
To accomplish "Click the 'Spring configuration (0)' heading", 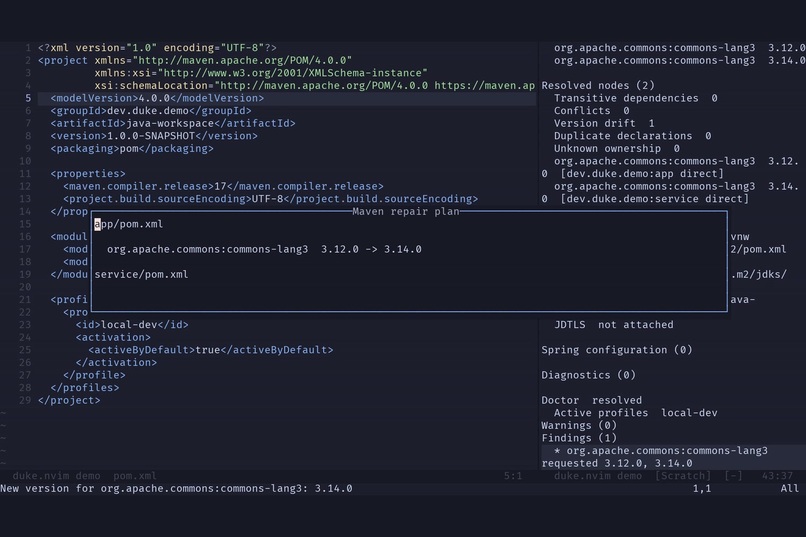I will [617, 350].
